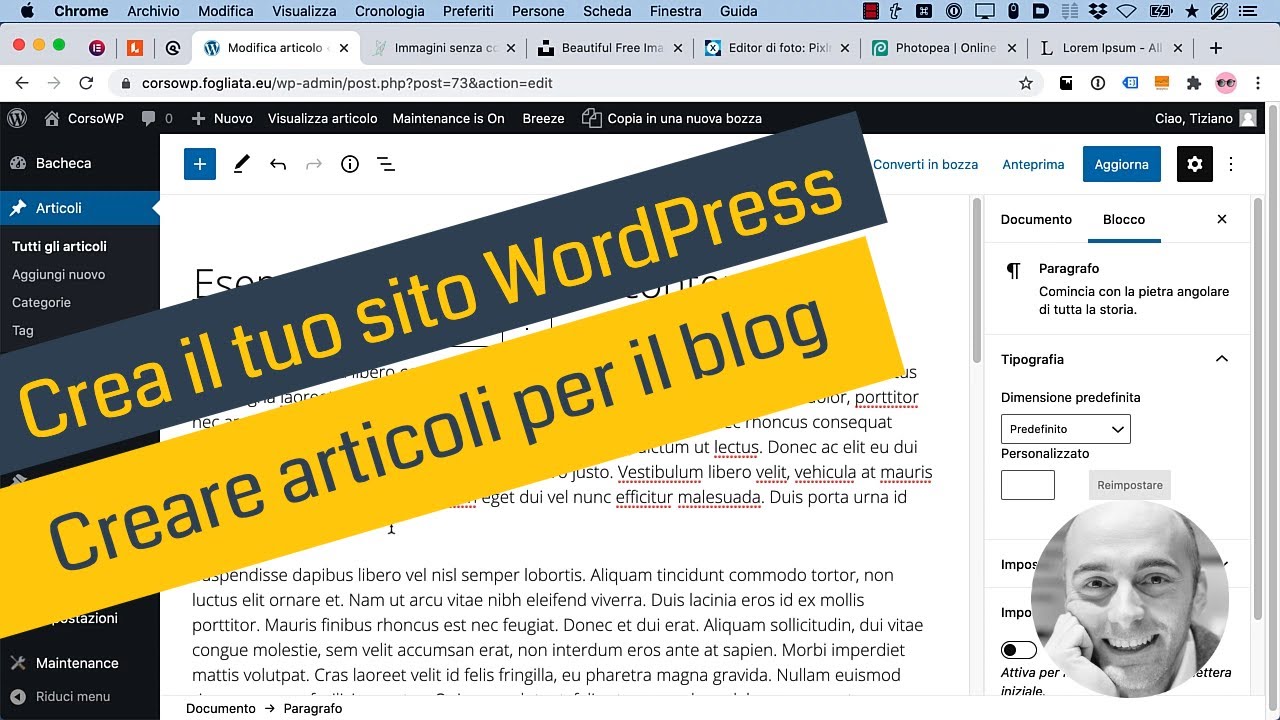1280x720 pixels.
Task: Switch to Editor di foto Pixlr tab
Action: click(x=777, y=48)
